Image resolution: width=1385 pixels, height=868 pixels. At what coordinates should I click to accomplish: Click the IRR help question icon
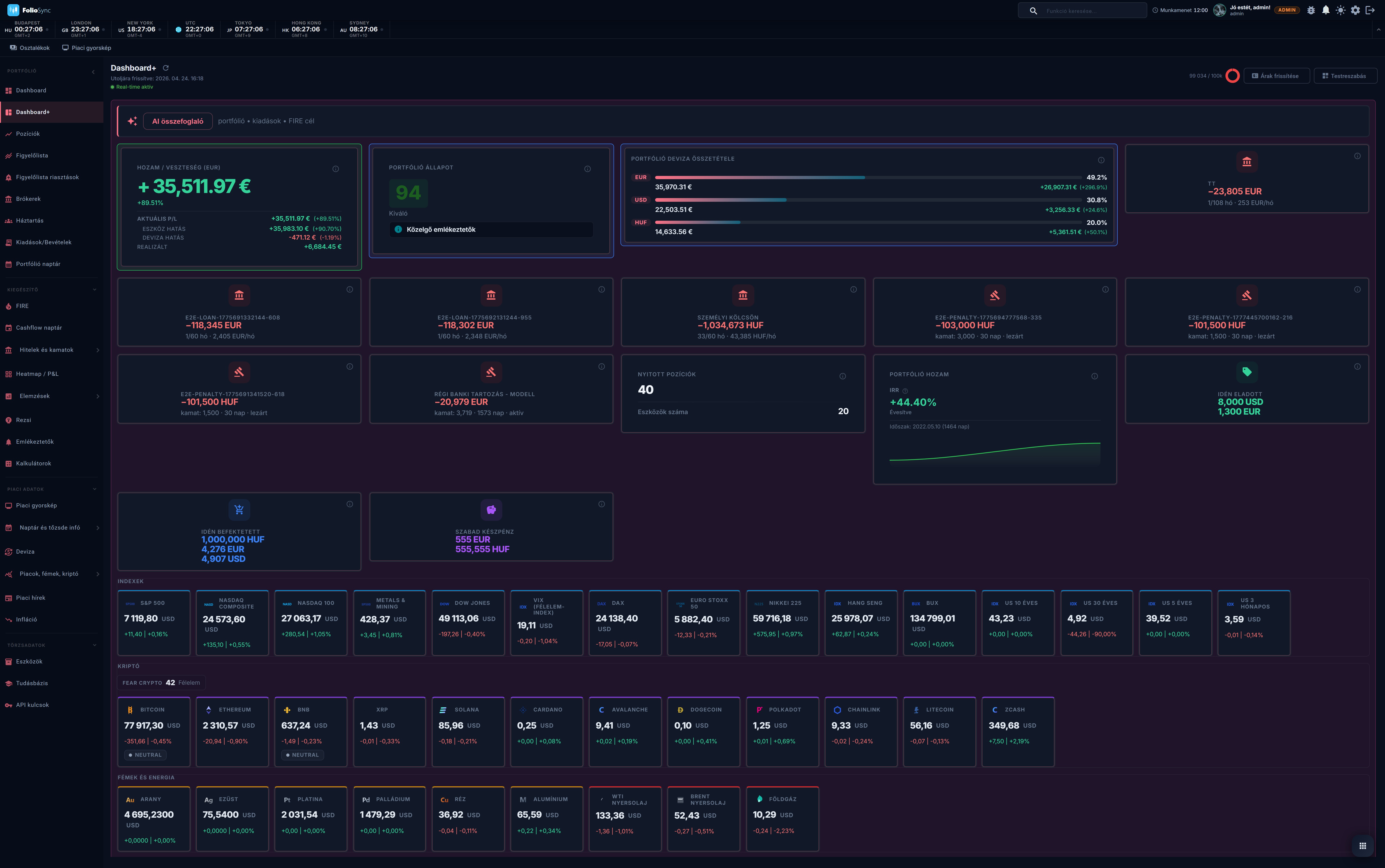click(905, 391)
